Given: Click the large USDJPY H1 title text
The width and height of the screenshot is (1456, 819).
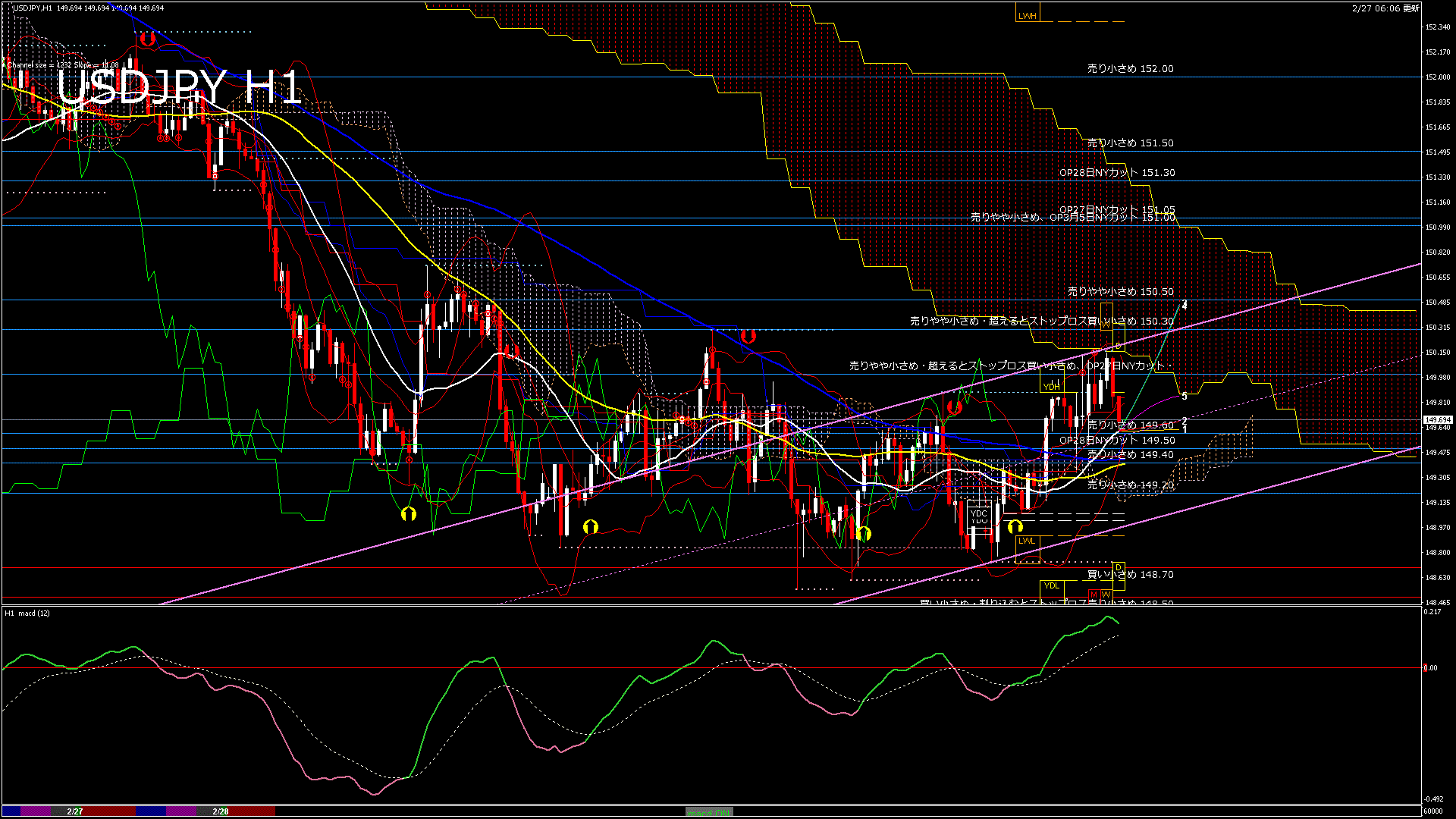Looking at the screenshot, I should (179, 87).
